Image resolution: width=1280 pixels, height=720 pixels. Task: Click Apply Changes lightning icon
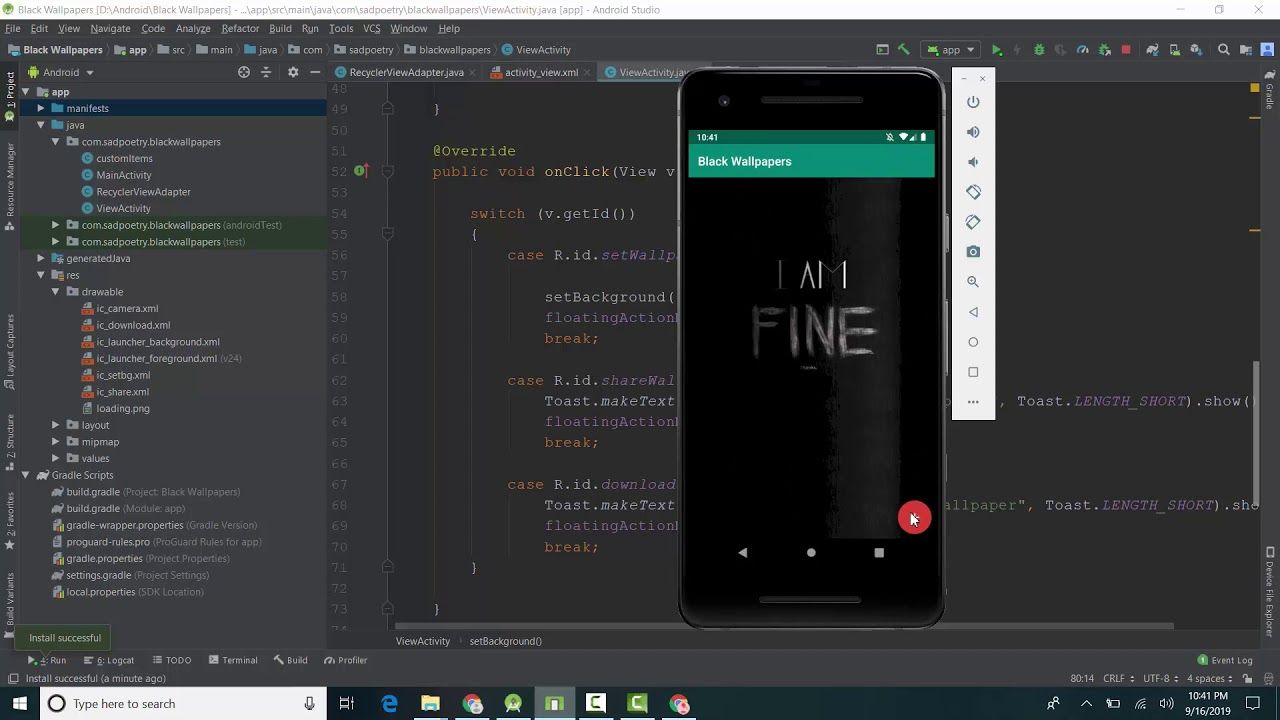[x=1018, y=49]
